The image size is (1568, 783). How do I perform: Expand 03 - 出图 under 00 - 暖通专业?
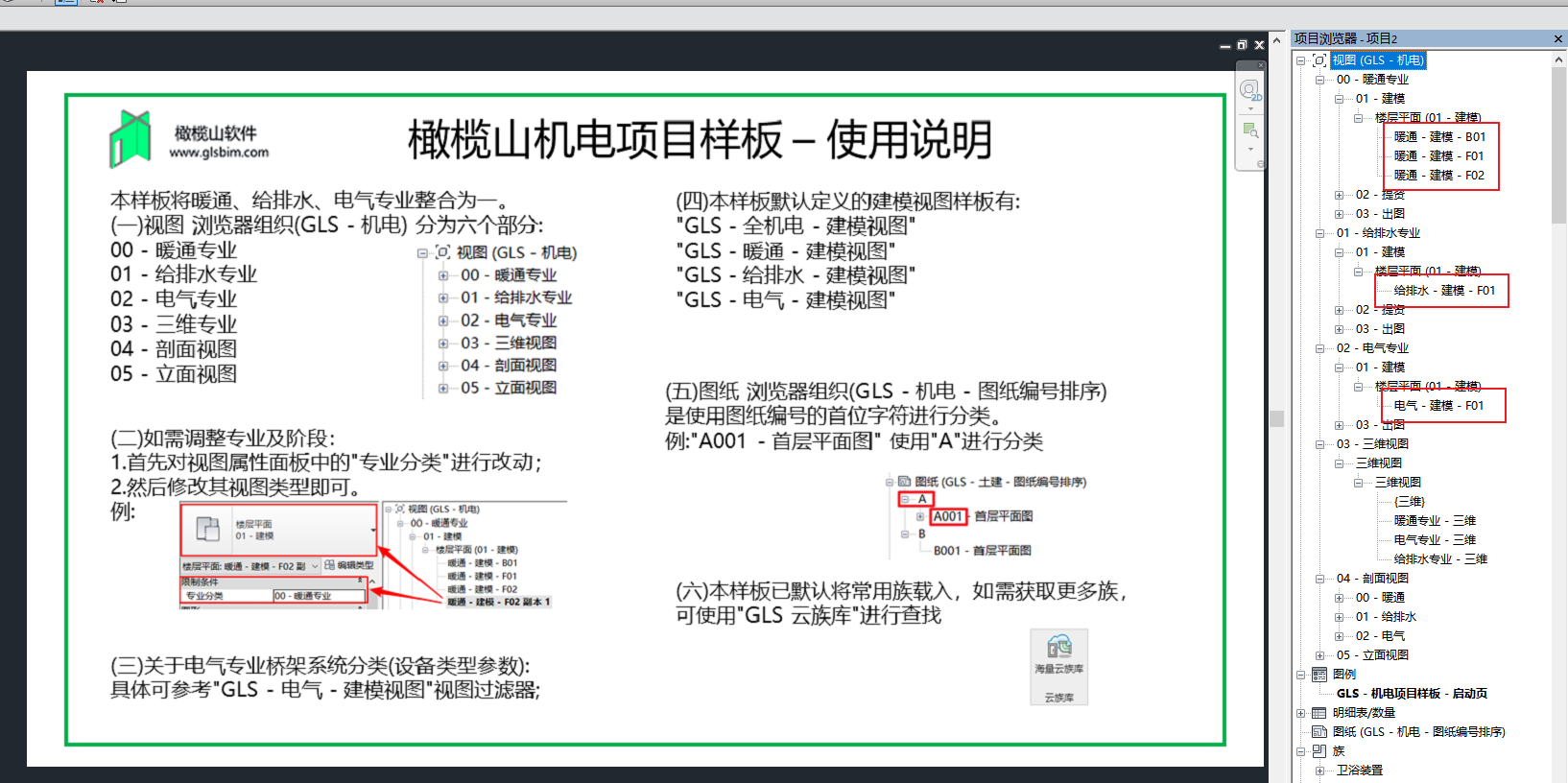[x=1340, y=214]
